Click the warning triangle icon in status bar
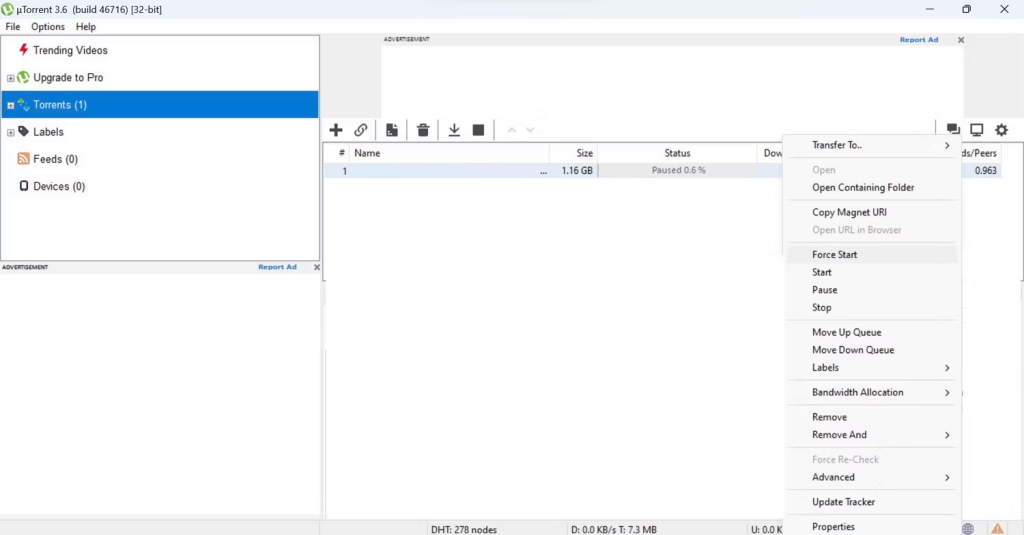The image size is (1024, 535). tap(997, 529)
